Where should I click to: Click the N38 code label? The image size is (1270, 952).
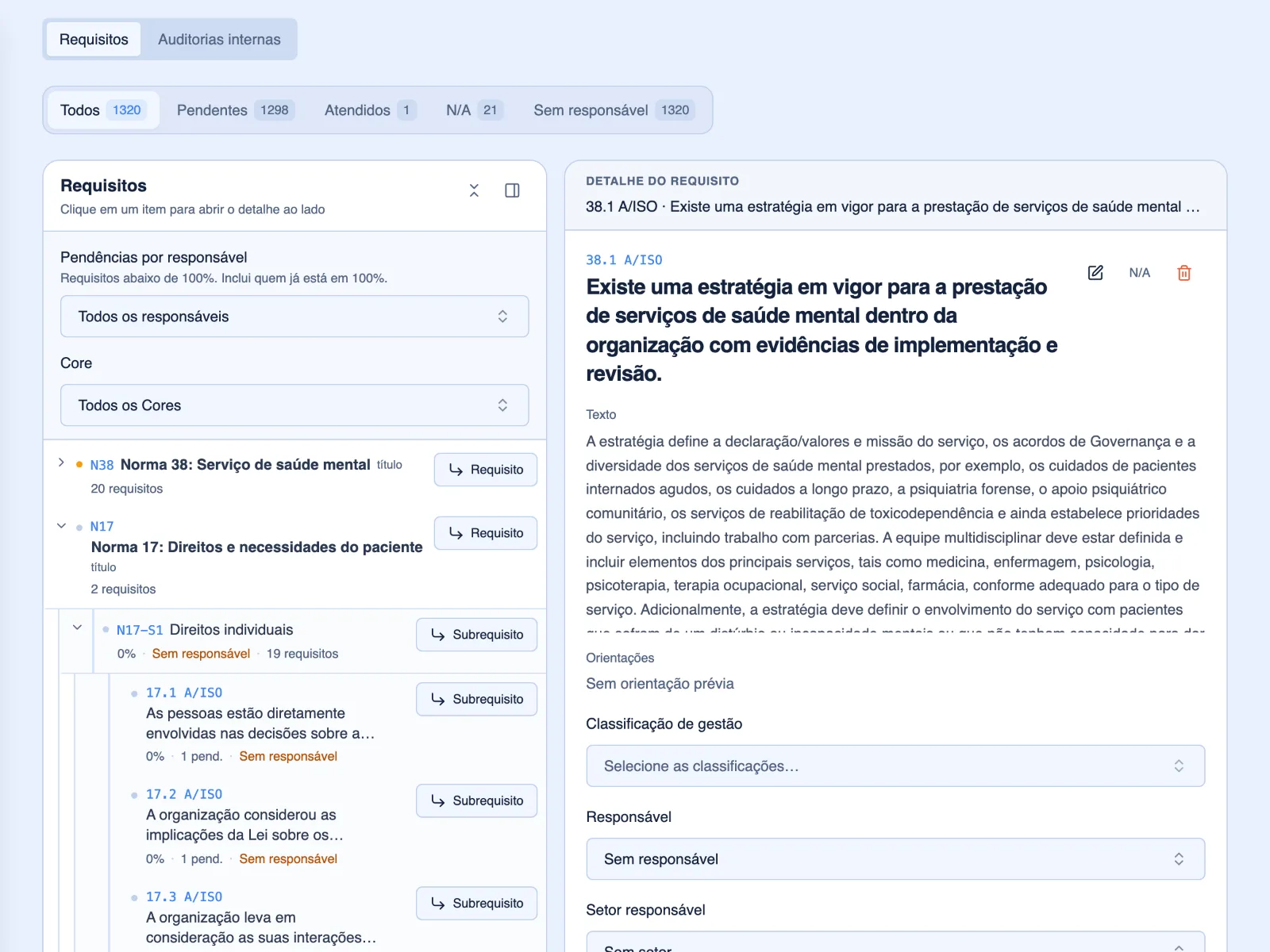pos(102,465)
